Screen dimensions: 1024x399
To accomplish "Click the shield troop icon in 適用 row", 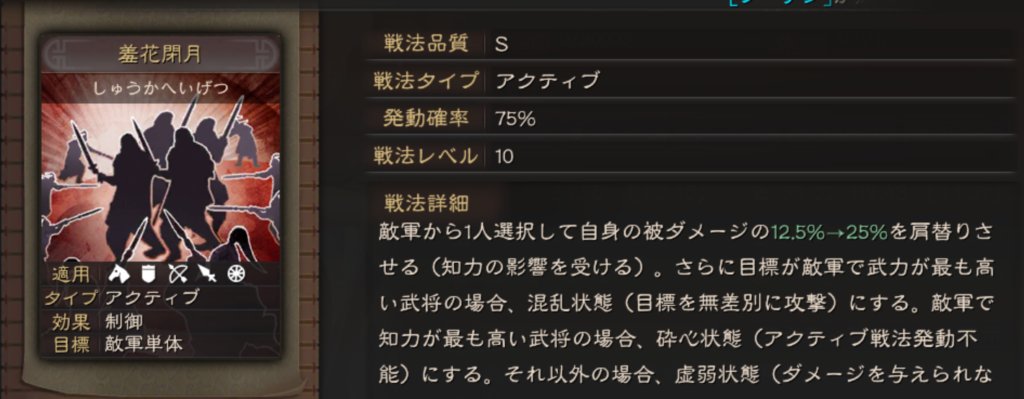I will pos(146,274).
